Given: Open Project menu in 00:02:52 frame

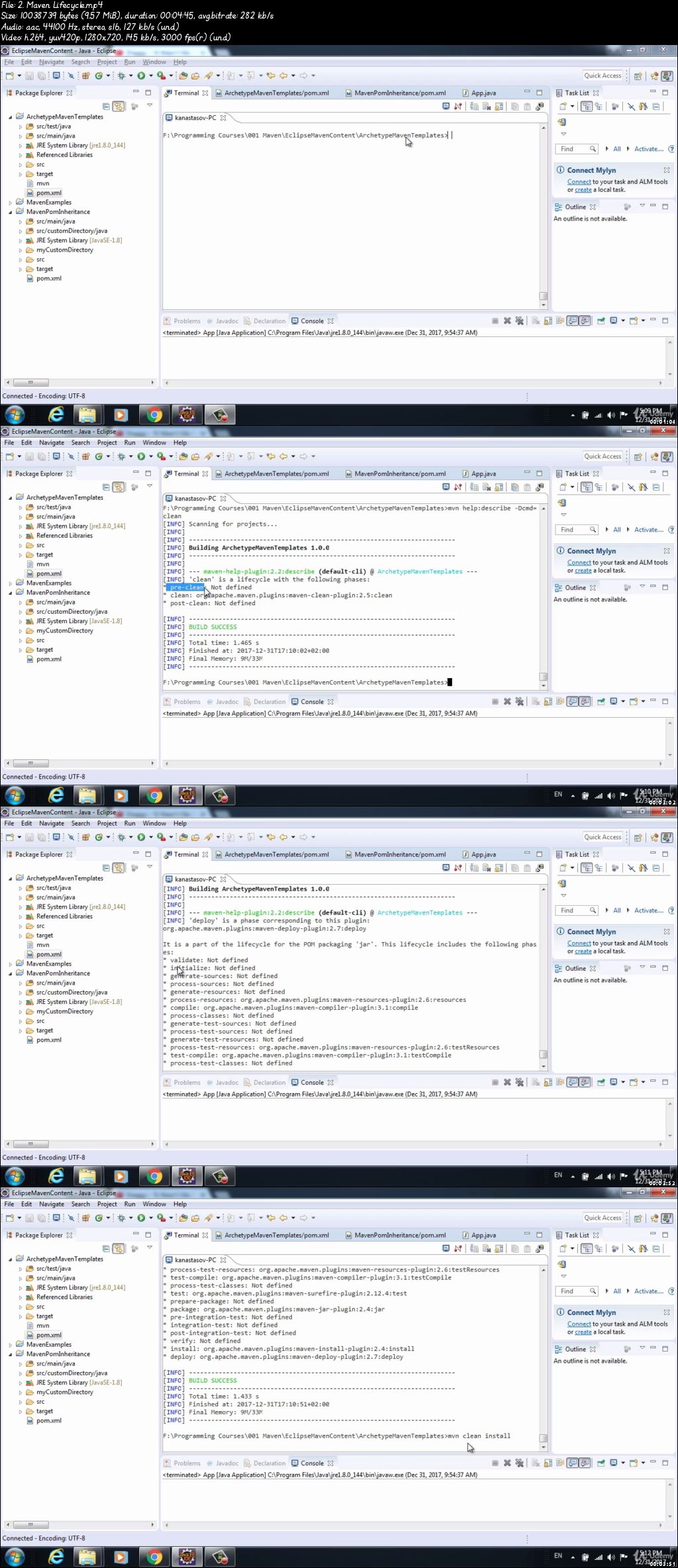Looking at the screenshot, I should click(x=107, y=824).
